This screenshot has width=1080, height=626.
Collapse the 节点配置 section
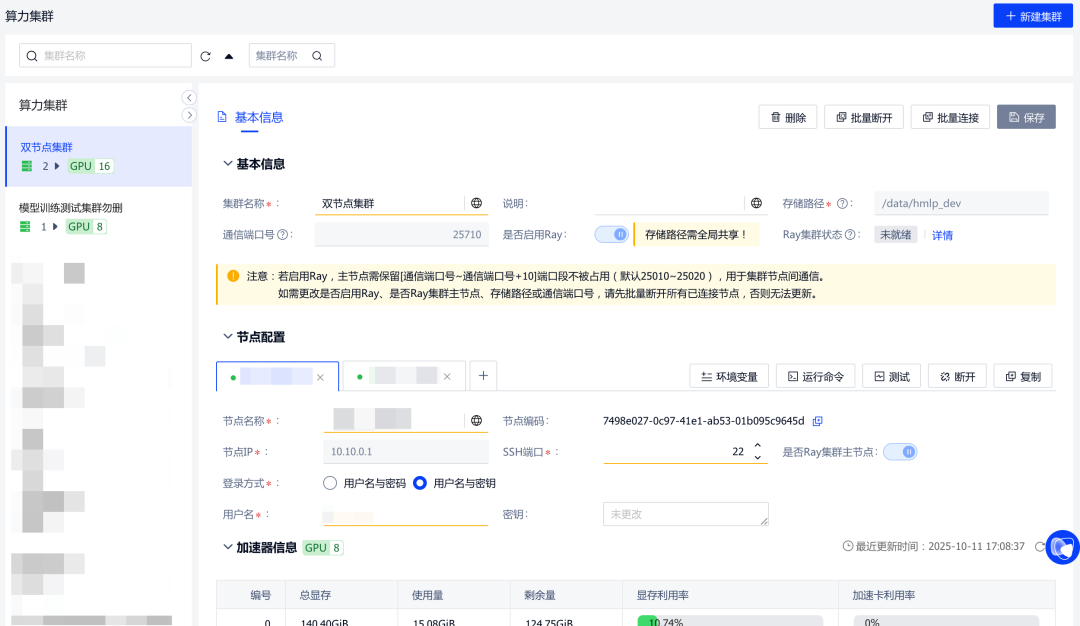(x=225, y=337)
